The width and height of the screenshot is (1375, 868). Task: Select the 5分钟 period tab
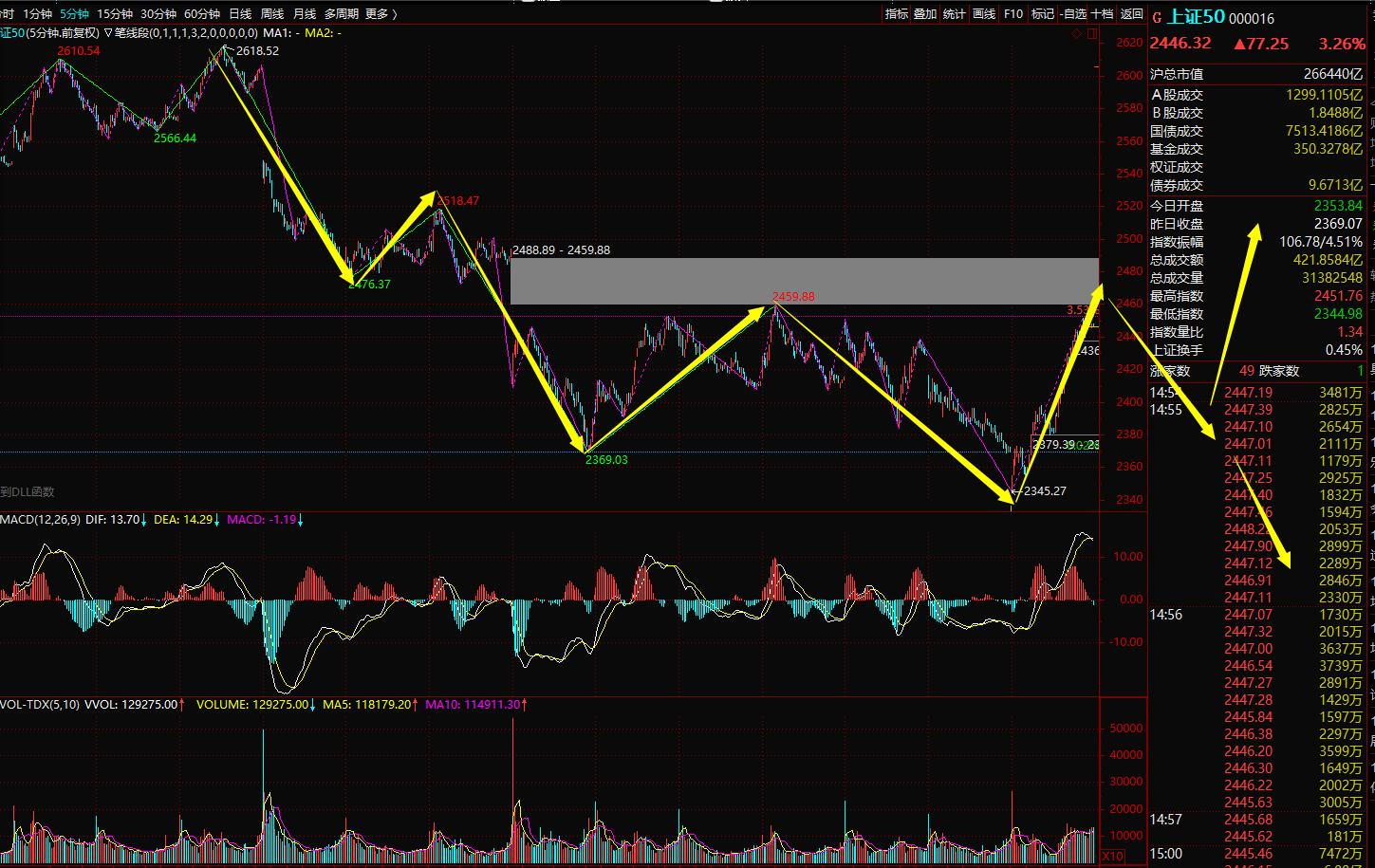click(74, 14)
